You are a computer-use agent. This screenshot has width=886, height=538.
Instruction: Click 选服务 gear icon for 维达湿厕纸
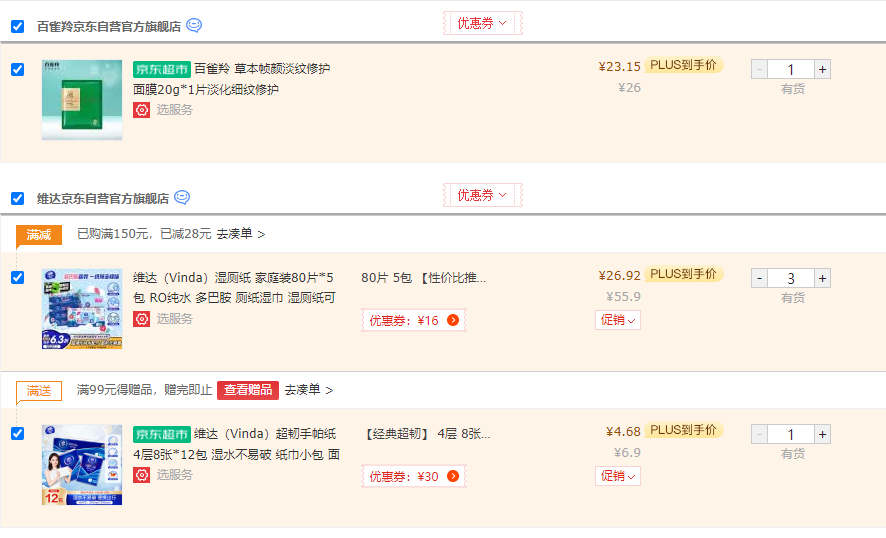point(141,319)
